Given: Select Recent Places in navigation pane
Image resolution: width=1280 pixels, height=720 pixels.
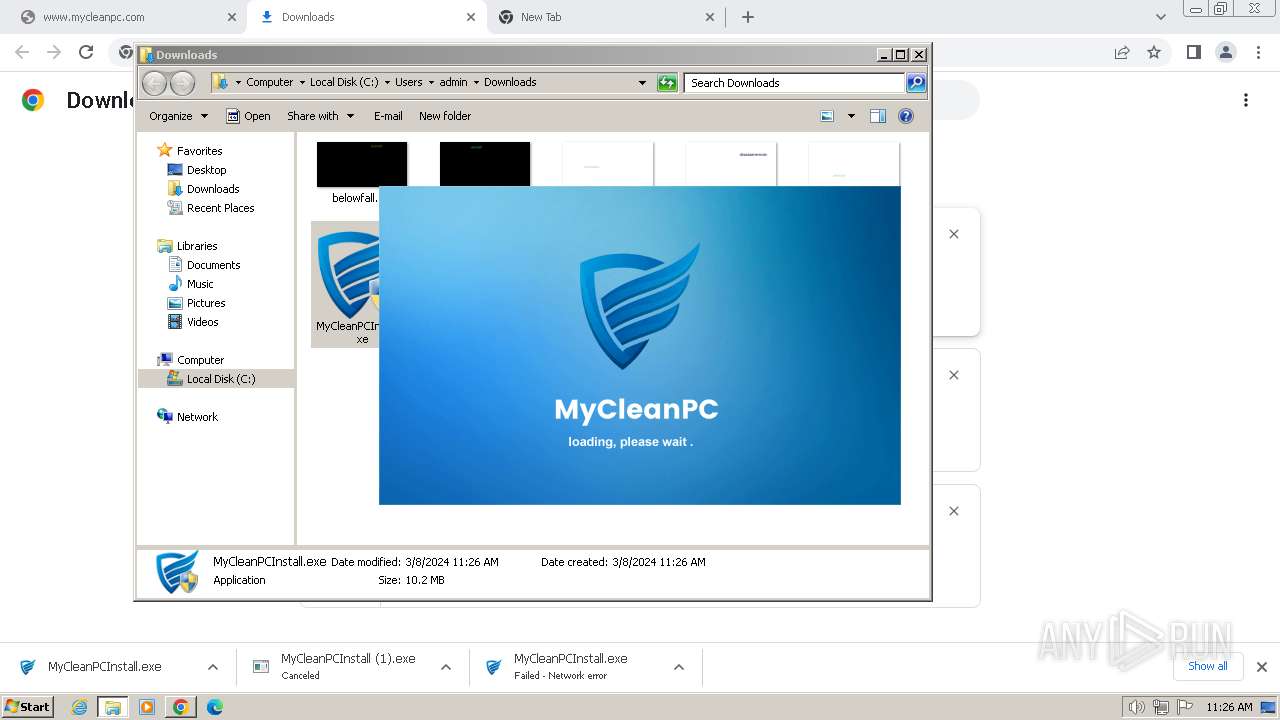Looking at the screenshot, I should click(220, 208).
